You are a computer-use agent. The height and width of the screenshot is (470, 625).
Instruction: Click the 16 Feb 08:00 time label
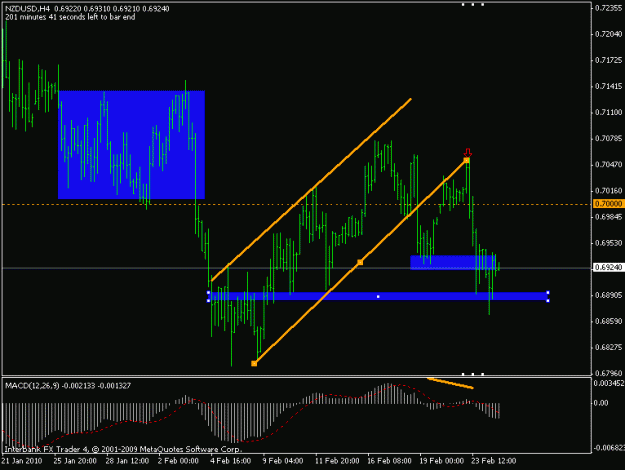(x=389, y=461)
